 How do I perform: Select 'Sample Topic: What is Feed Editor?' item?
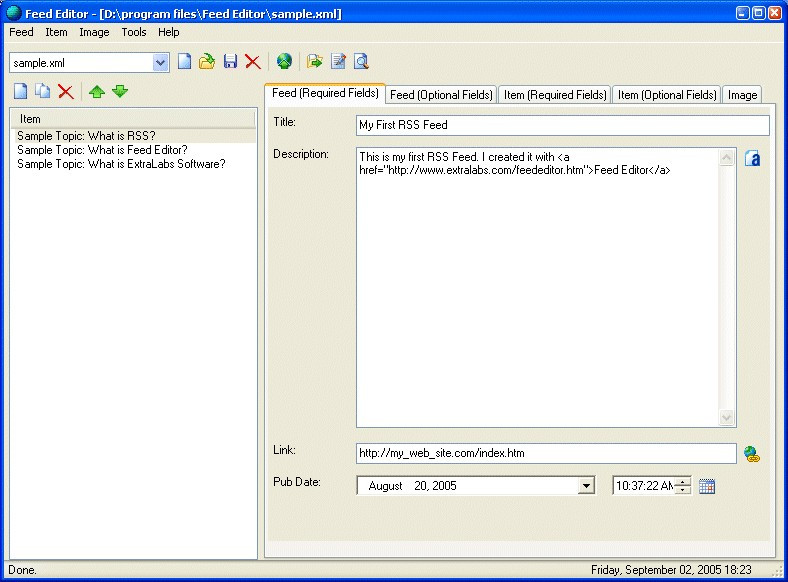point(102,150)
